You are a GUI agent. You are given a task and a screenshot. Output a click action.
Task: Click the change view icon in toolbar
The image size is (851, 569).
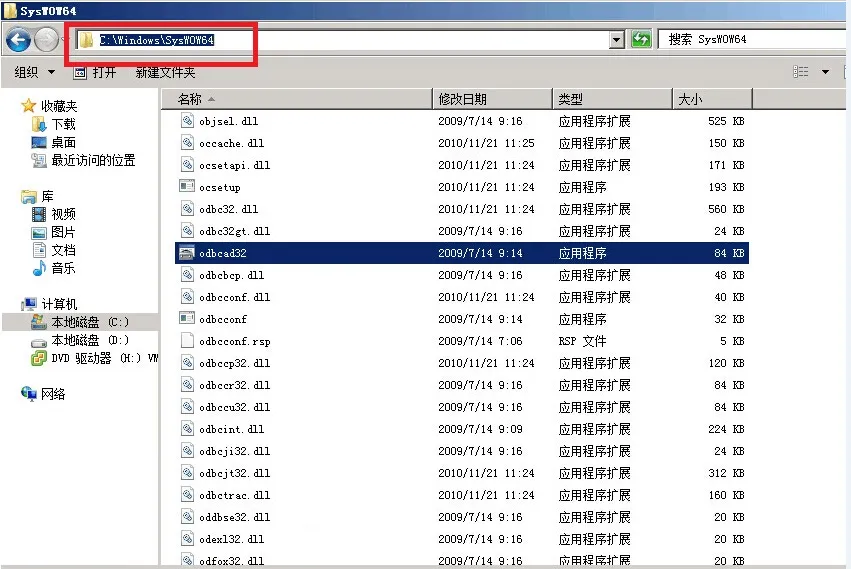[x=801, y=72]
